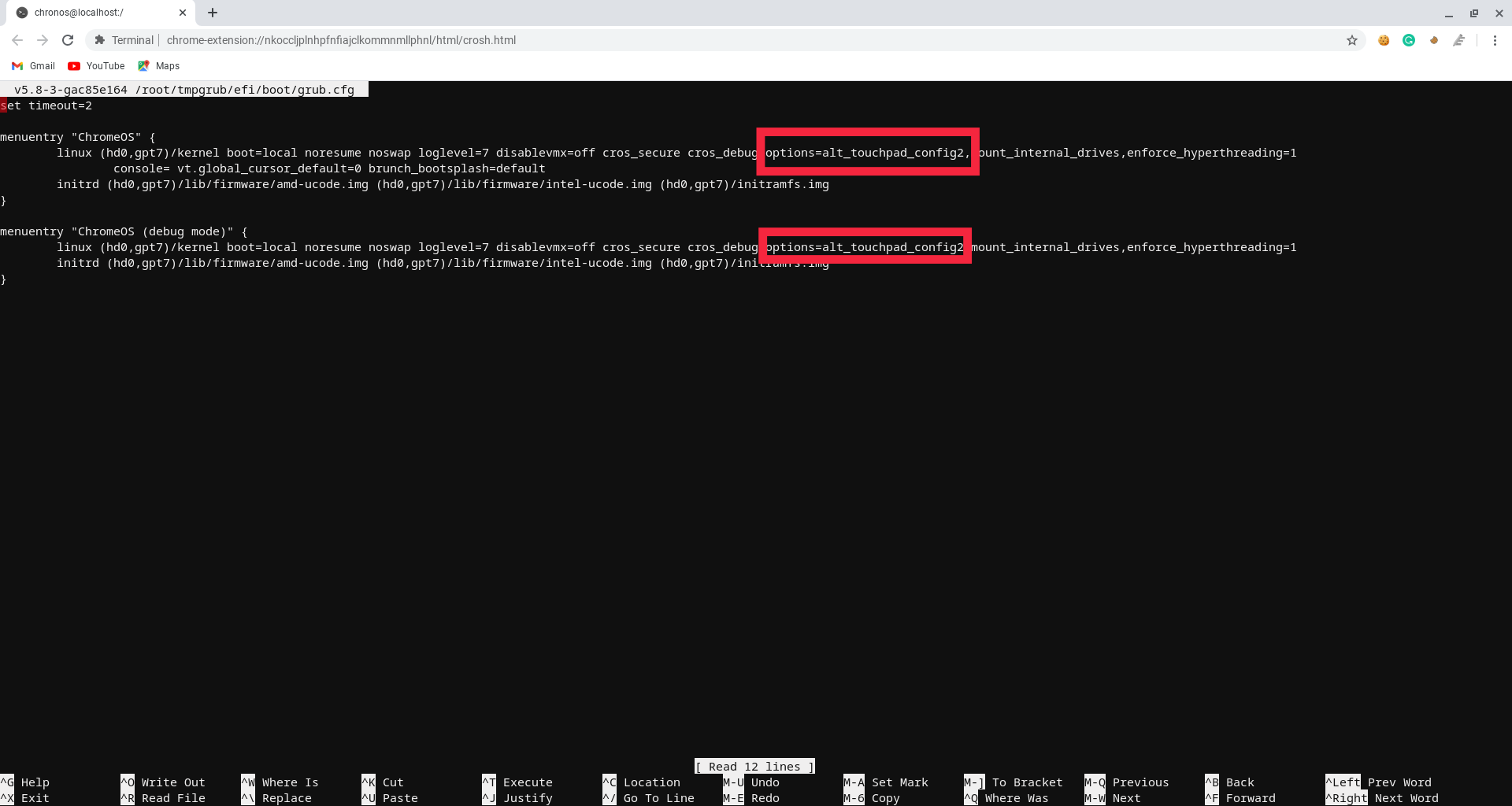Click the address bar URL field
Image resolution: width=1512 pixels, height=806 pixels.
coord(341,40)
